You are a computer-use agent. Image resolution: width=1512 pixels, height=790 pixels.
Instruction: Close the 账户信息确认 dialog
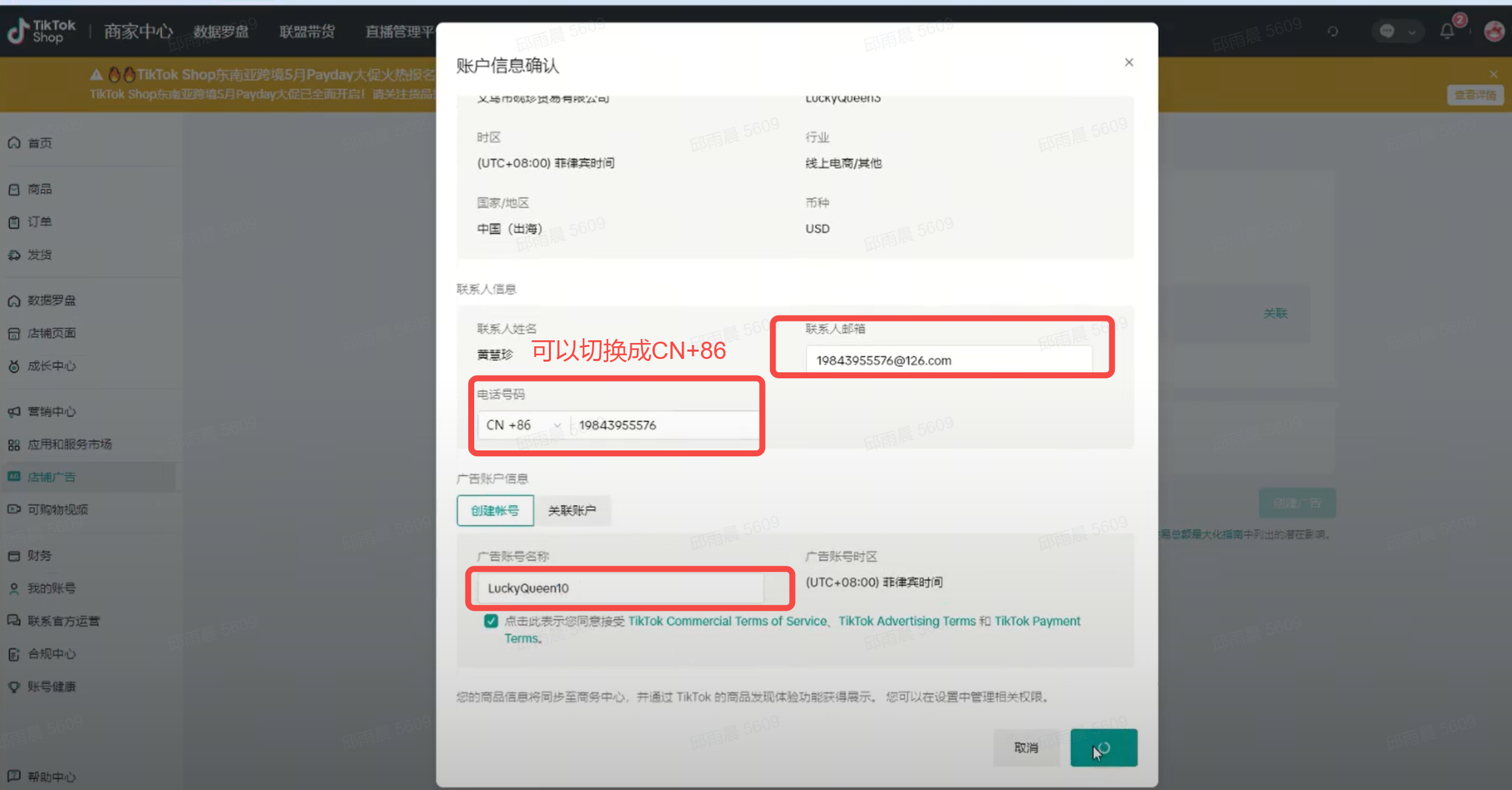[x=1128, y=62]
